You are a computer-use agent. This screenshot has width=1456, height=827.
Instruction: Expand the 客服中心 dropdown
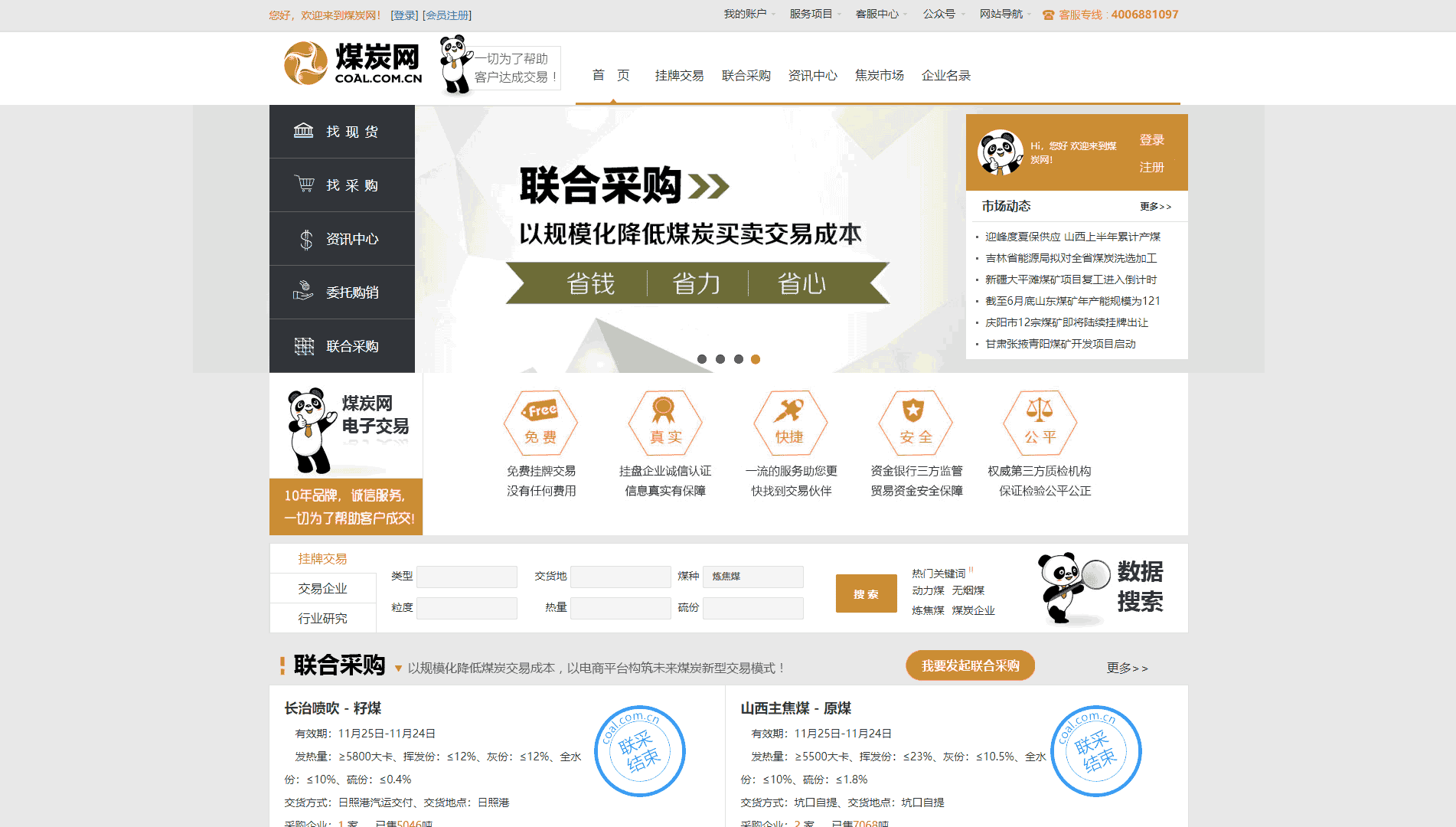click(881, 14)
